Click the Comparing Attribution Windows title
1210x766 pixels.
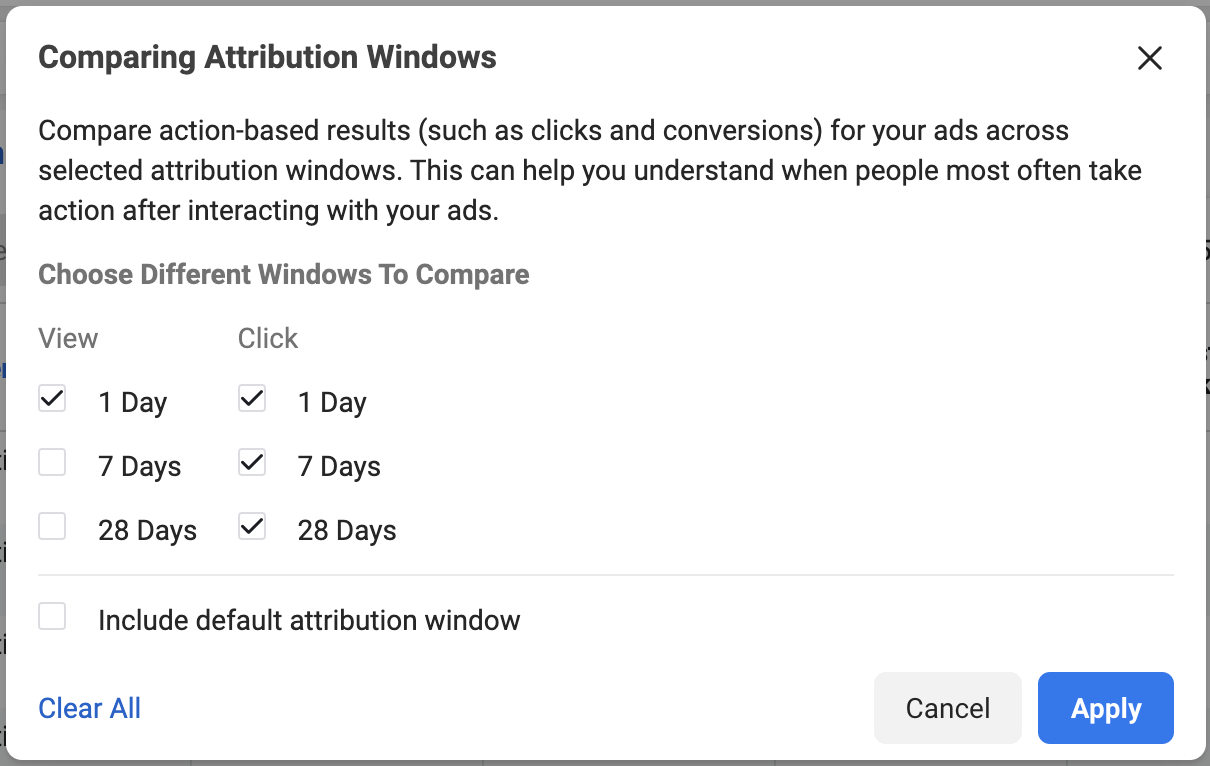(267, 57)
